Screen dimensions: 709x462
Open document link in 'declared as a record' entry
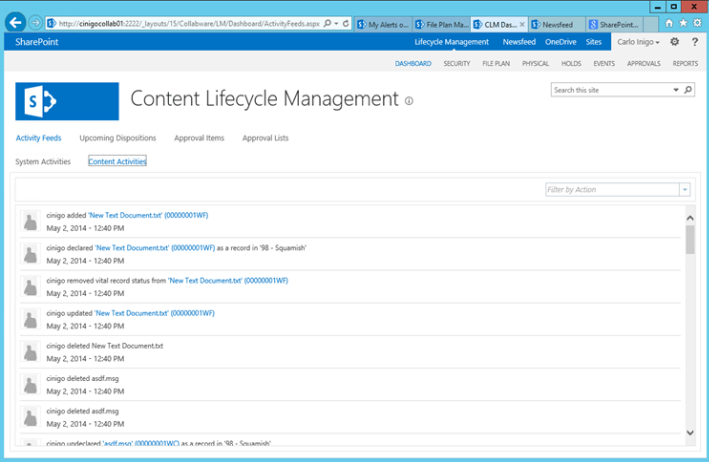pyautogui.click(x=155, y=248)
